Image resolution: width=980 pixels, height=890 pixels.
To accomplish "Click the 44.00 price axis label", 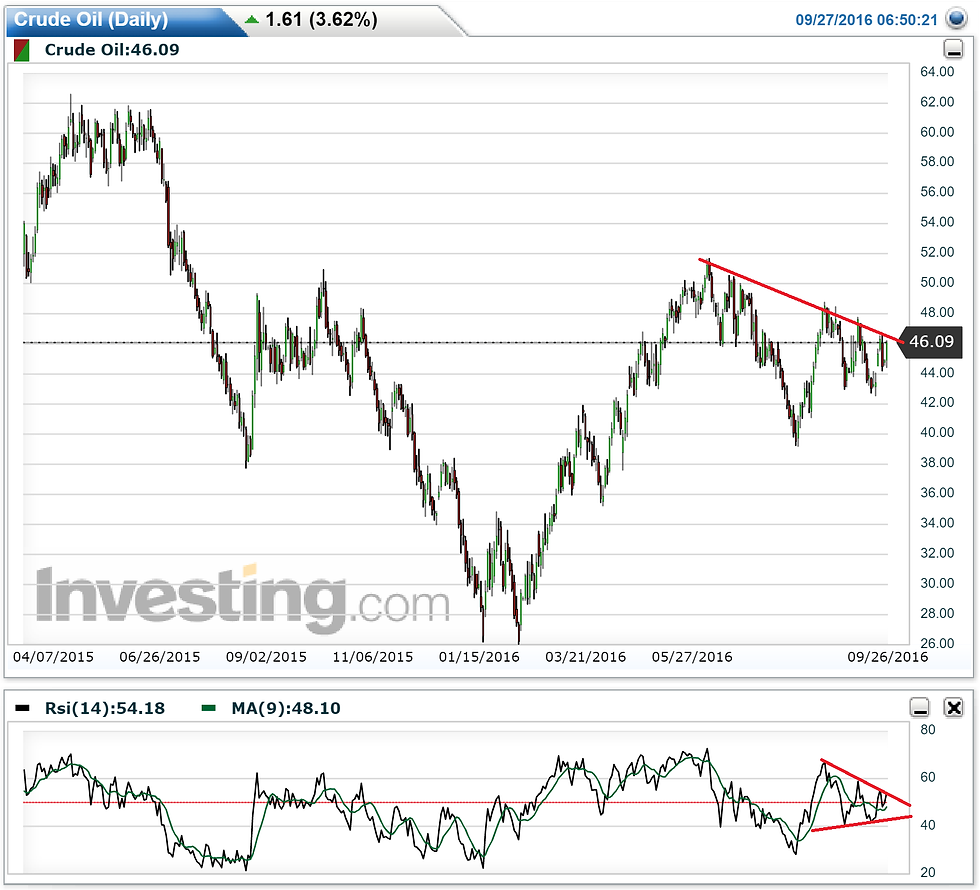I will pyautogui.click(x=937, y=372).
